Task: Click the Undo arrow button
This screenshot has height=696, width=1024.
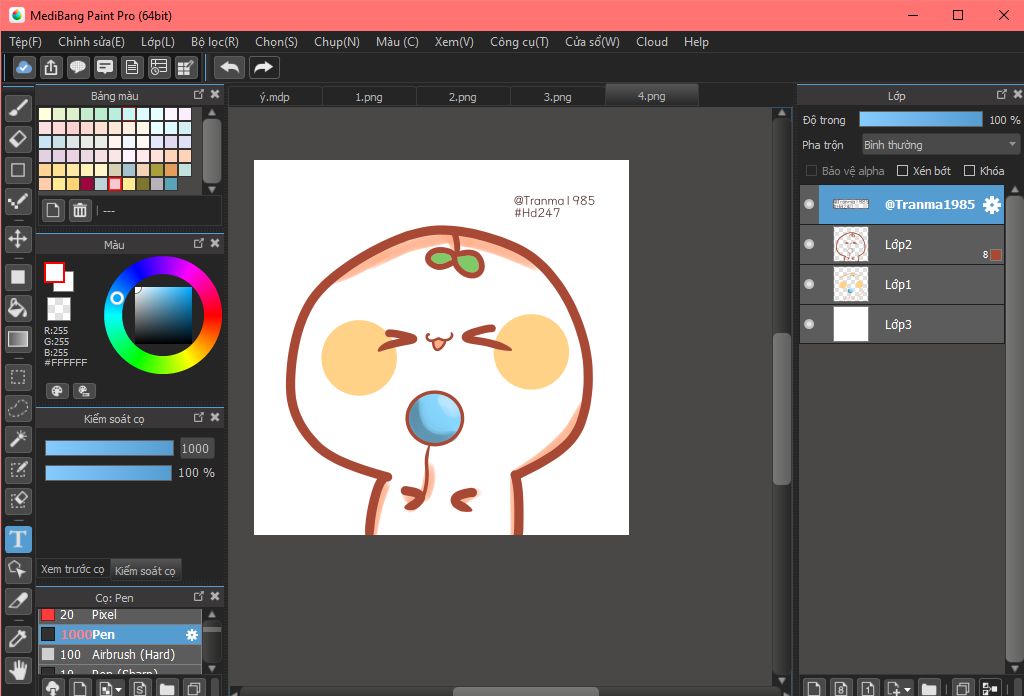Action: pyautogui.click(x=229, y=67)
